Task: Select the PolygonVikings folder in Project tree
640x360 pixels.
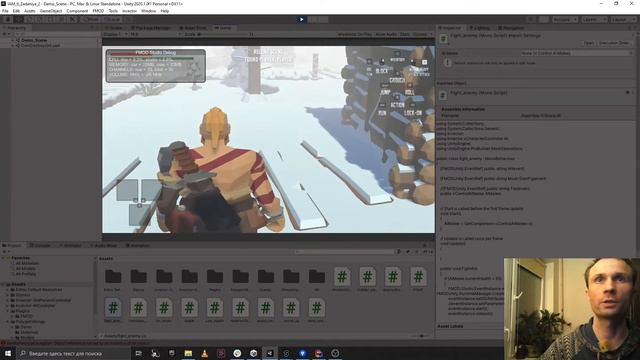Action: click(30, 321)
